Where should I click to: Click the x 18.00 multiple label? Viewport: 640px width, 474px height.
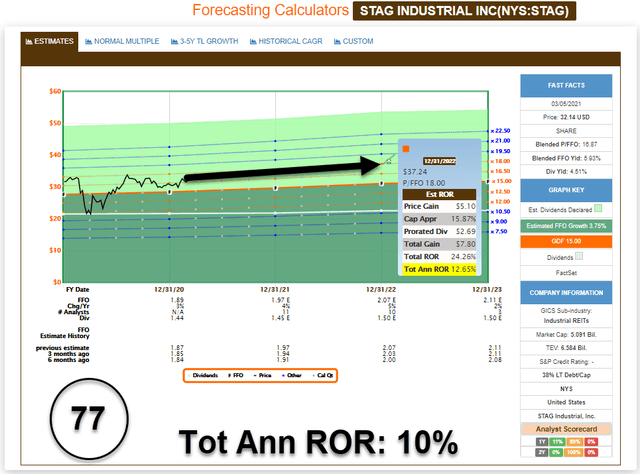(x=500, y=161)
